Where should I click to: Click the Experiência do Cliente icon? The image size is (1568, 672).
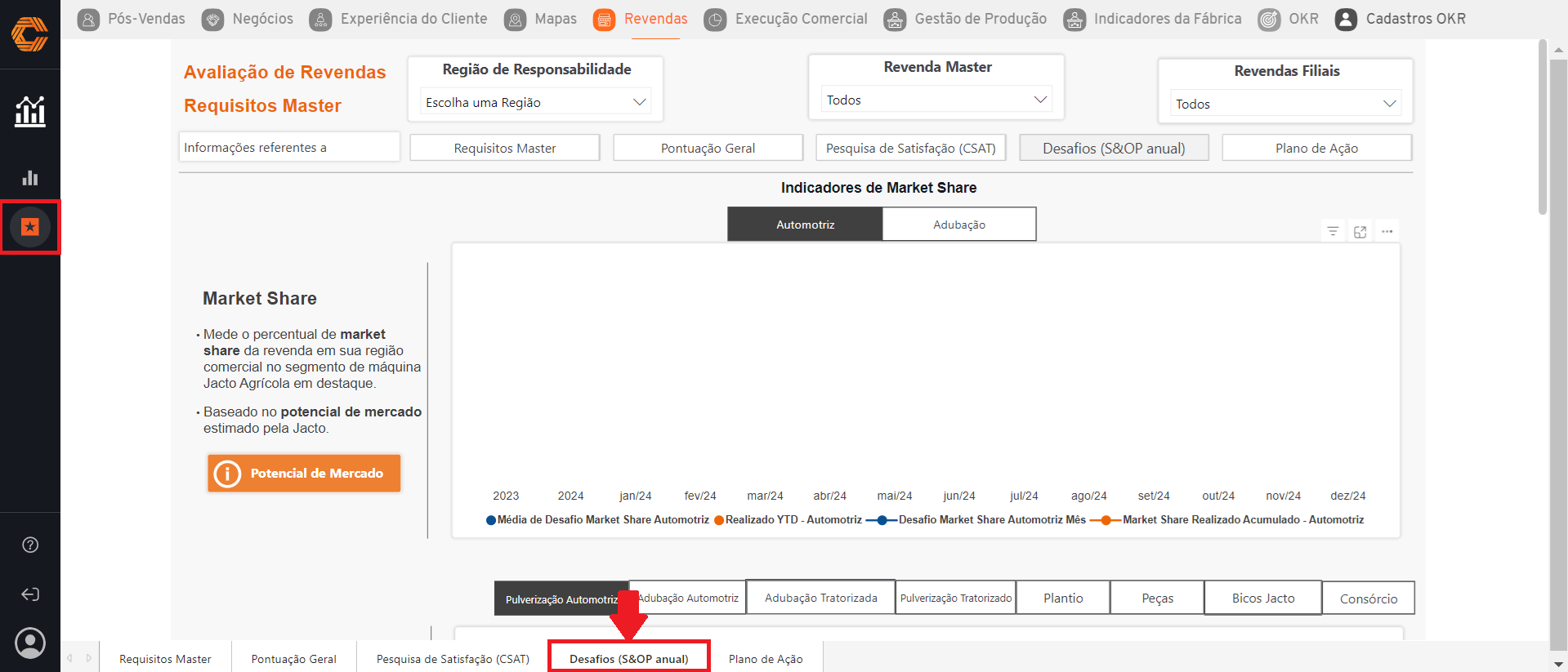tap(321, 20)
